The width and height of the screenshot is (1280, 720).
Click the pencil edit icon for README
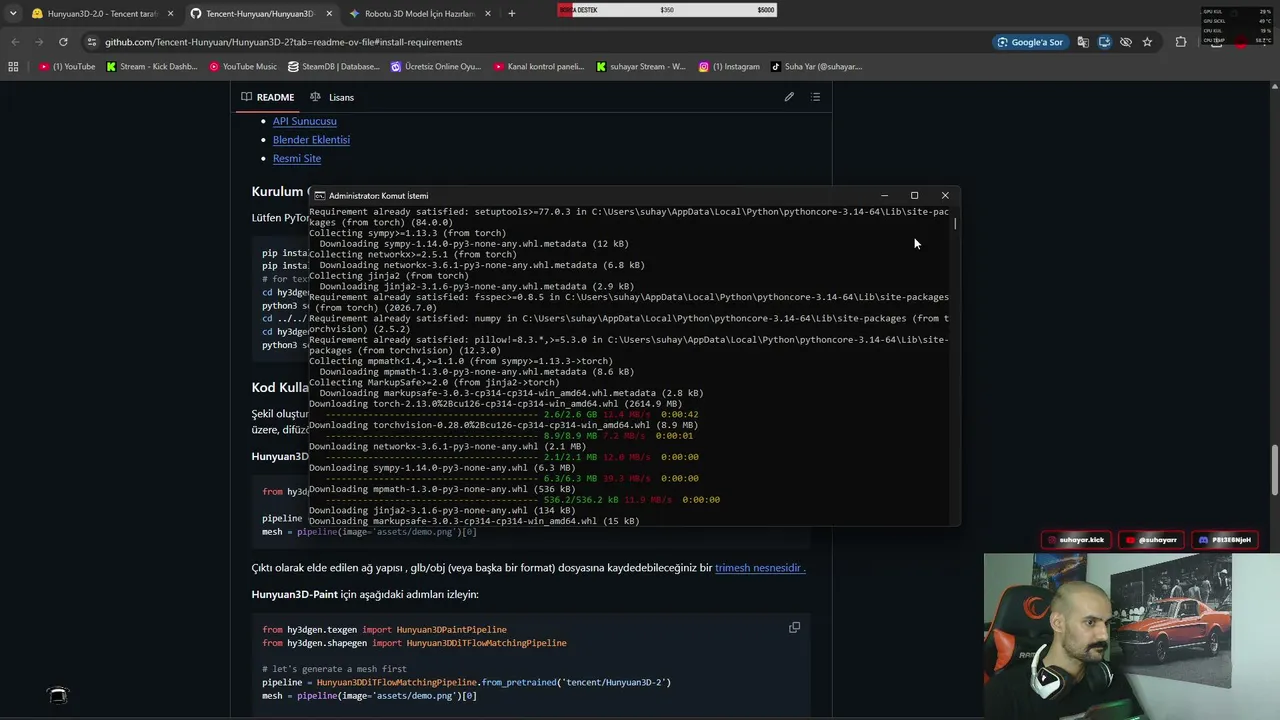pyautogui.click(x=789, y=97)
